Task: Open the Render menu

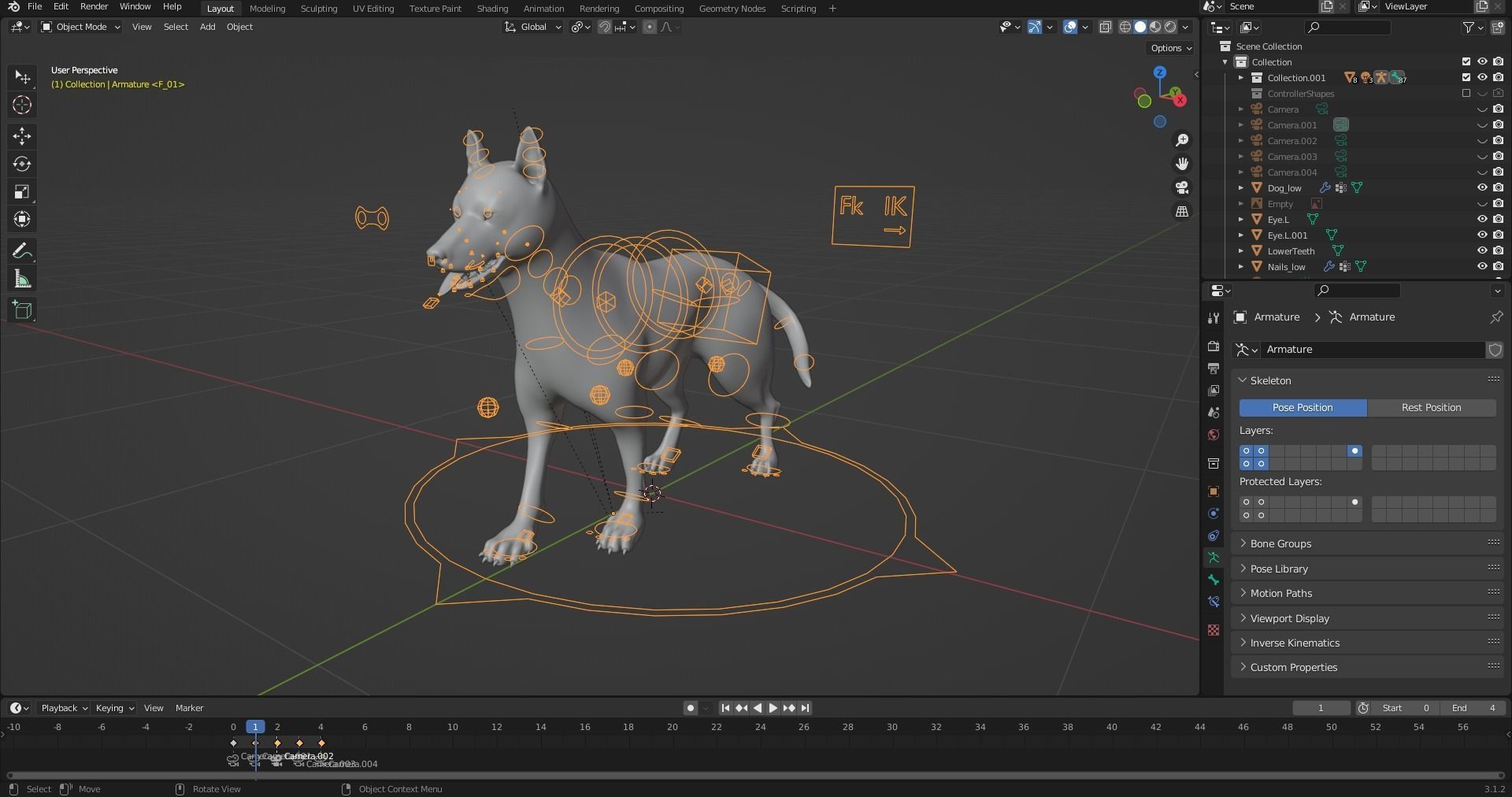Action: point(94,6)
